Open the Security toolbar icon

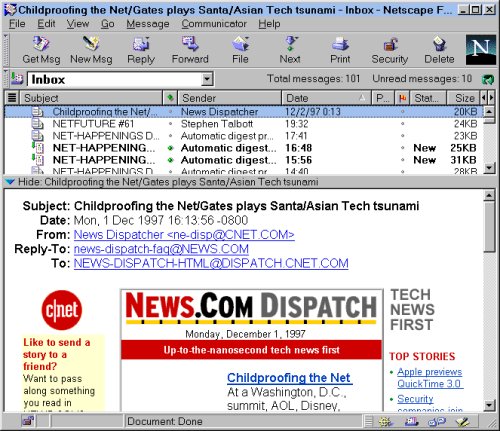pyautogui.click(x=390, y=50)
